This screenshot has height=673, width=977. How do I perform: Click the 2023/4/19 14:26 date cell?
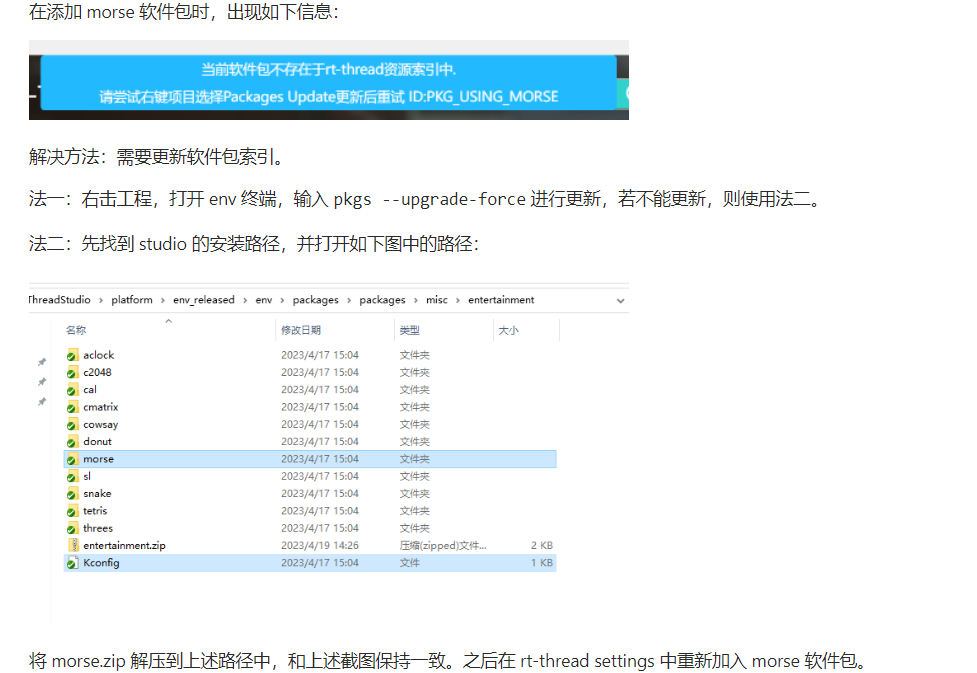[320, 546]
